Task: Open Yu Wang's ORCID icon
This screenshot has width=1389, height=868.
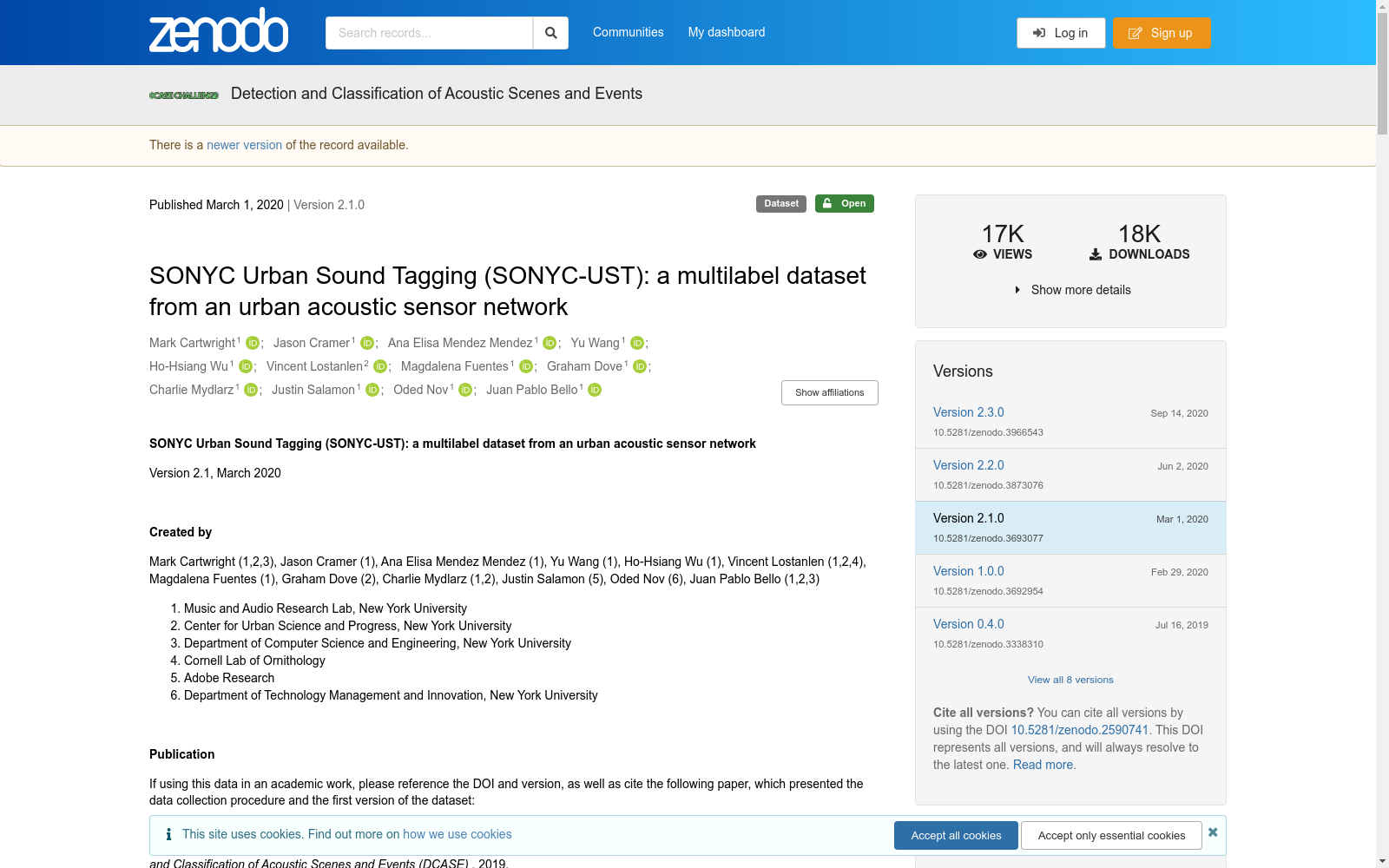Action: pos(637,343)
